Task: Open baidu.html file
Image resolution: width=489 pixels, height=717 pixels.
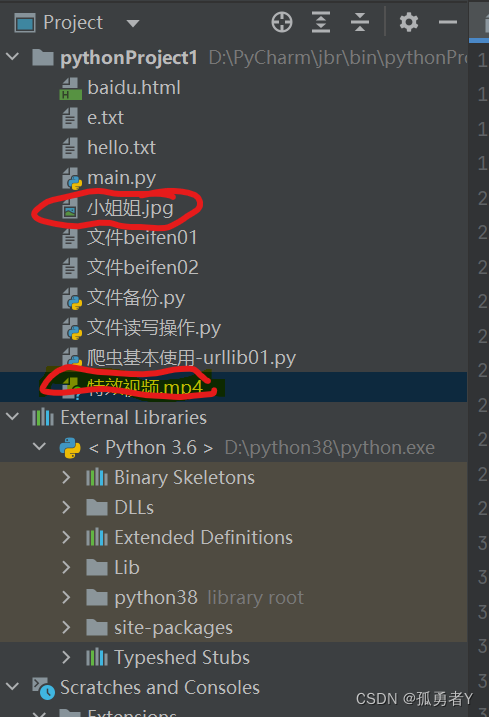Action: 134,88
